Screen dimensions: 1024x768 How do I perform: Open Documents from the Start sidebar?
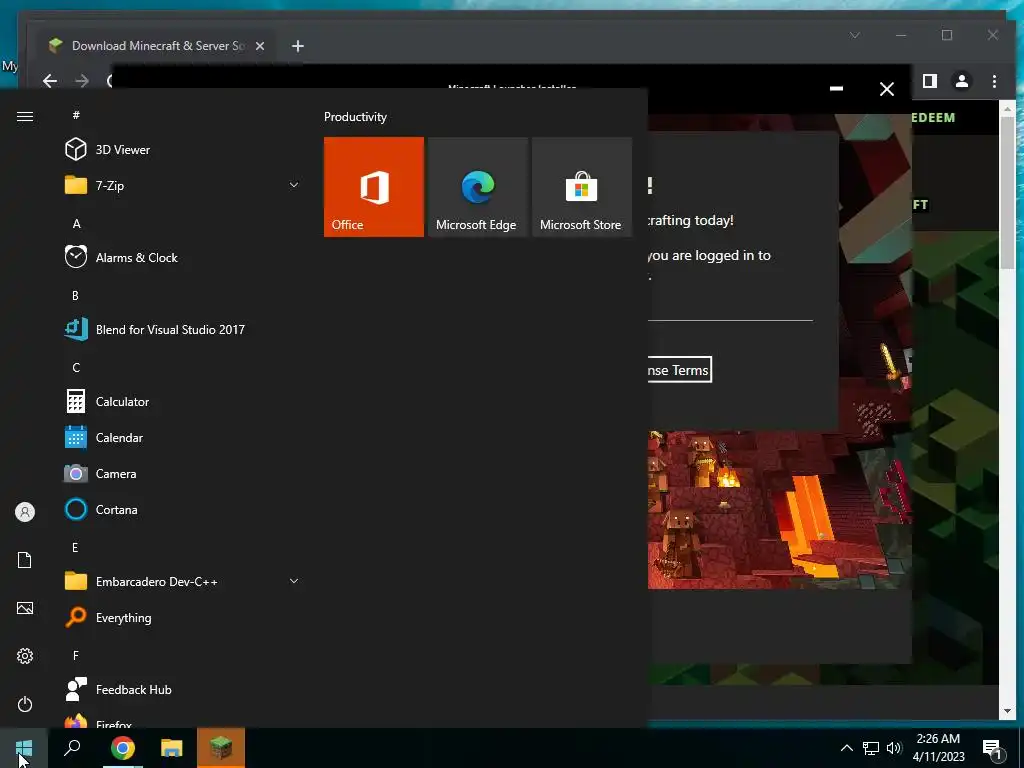click(25, 560)
